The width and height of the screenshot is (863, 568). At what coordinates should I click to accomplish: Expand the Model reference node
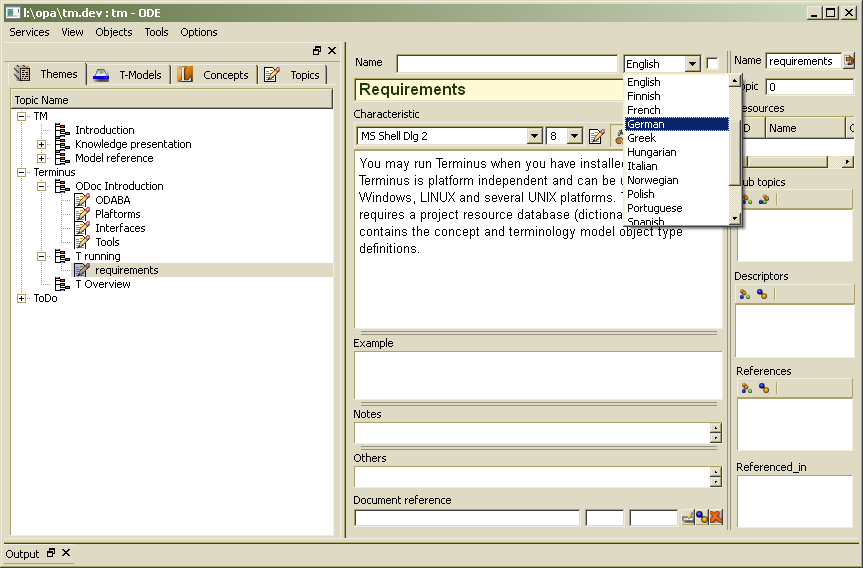pos(41,158)
